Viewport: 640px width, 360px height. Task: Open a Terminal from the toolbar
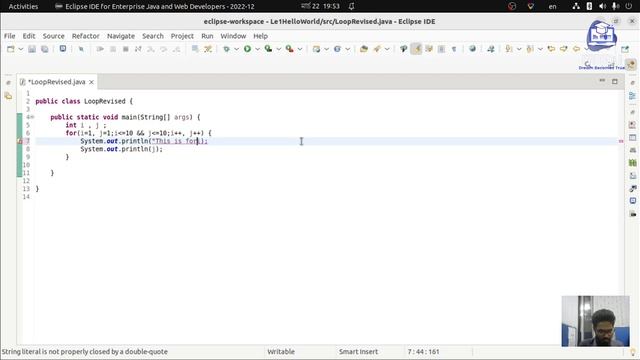tap(62, 49)
